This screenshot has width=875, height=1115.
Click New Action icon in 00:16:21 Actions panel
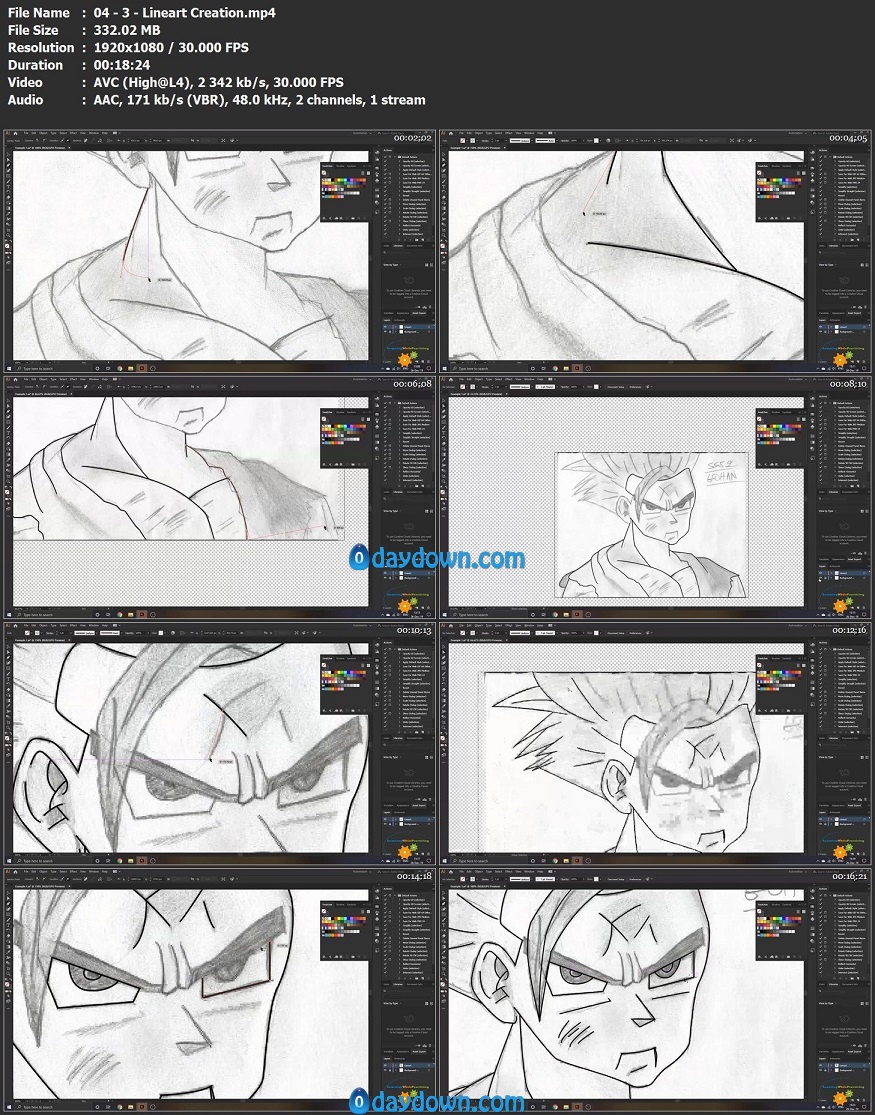pos(858,978)
